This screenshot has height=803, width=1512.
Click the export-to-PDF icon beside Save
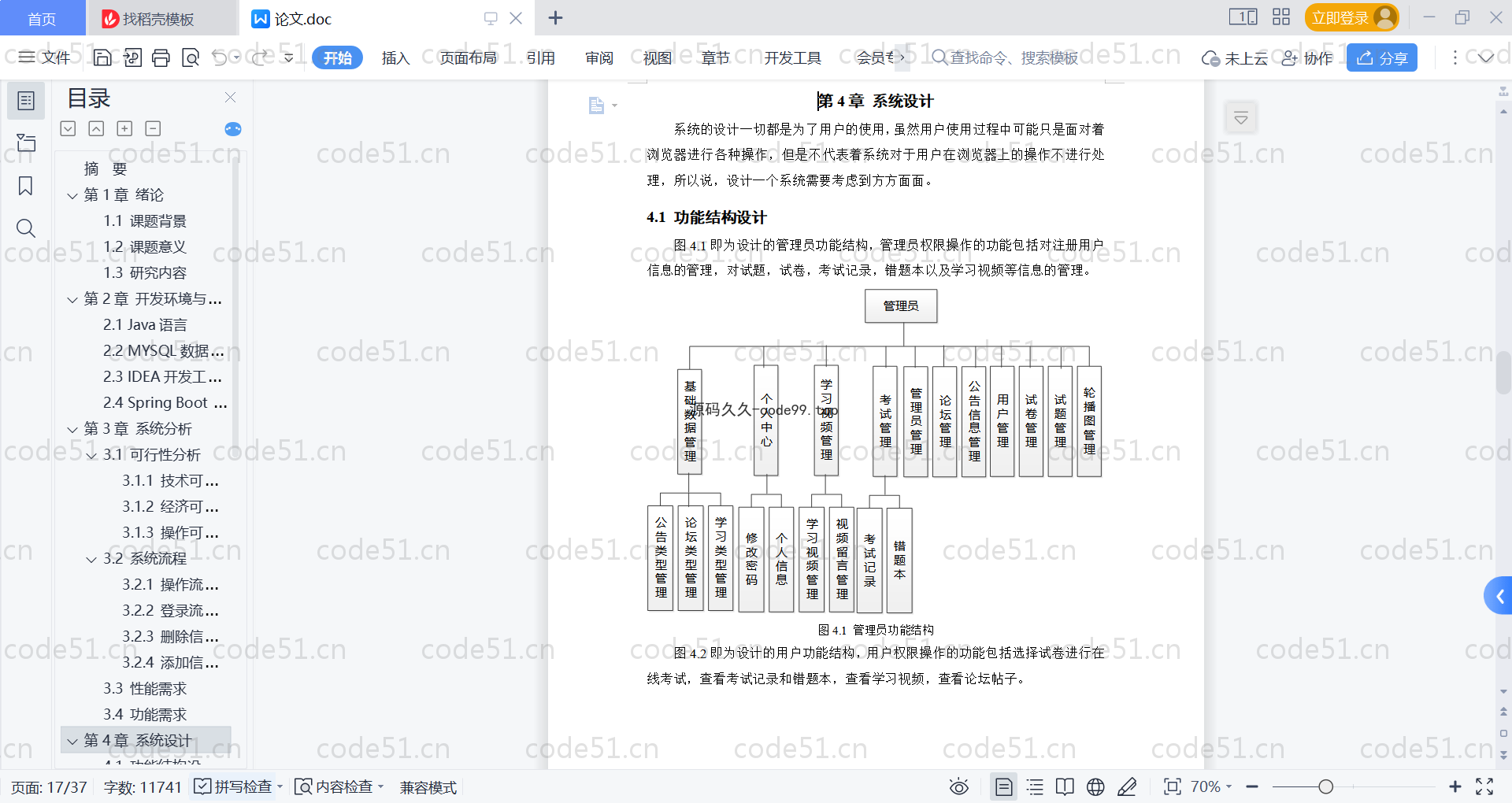click(x=132, y=57)
